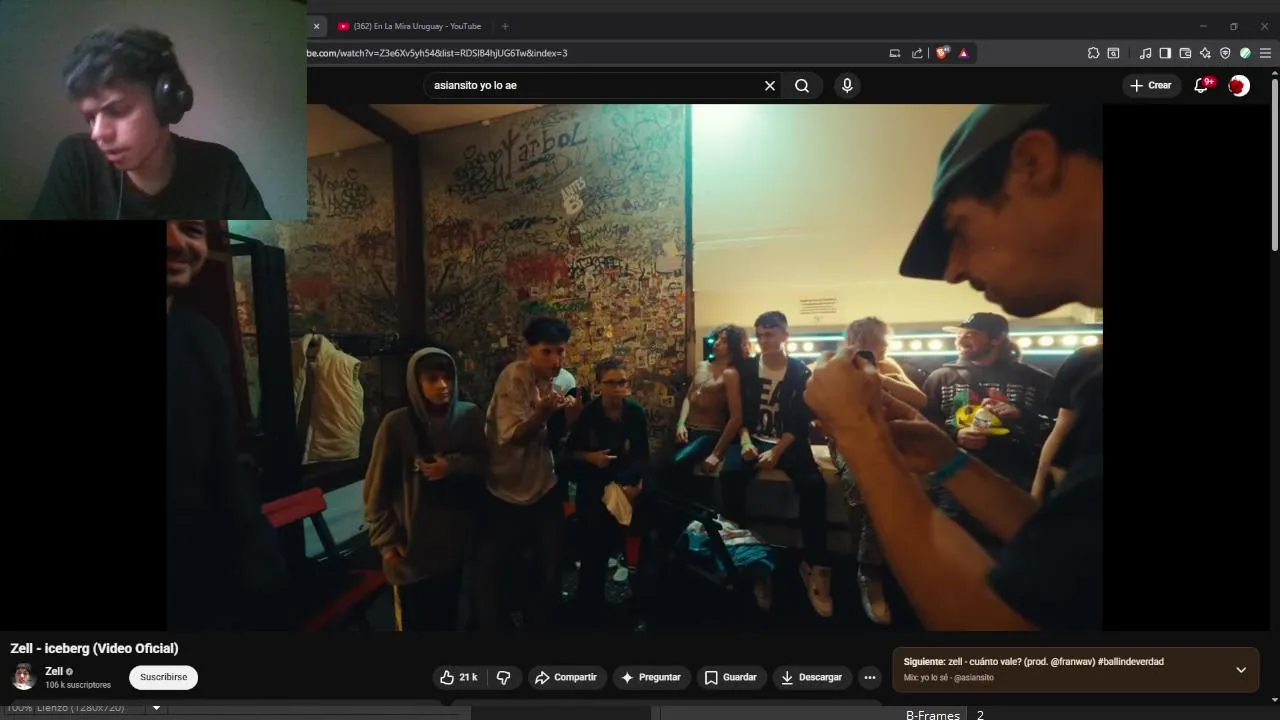
Task: Open the browser extensions puzzle icon
Action: pyautogui.click(x=1093, y=53)
